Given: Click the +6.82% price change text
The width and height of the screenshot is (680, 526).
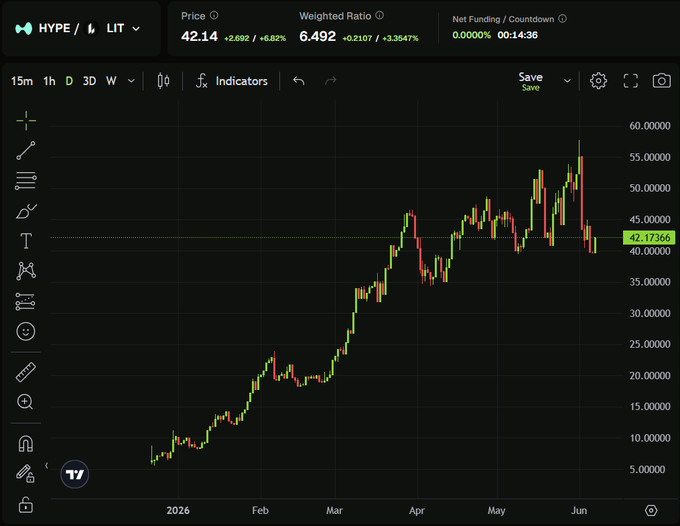Looking at the screenshot, I should (x=273, y=38).
